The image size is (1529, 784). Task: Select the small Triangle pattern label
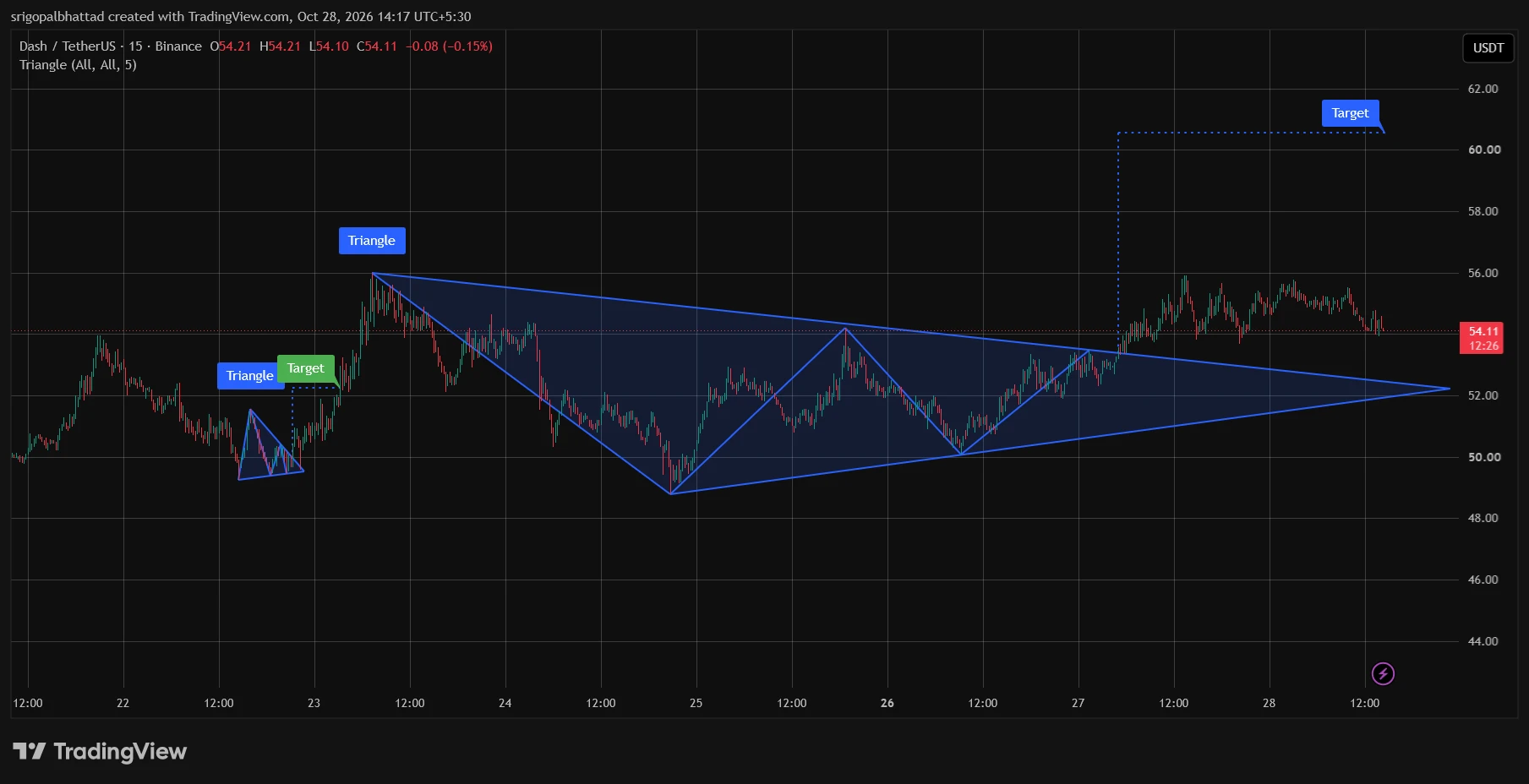click(x=249, y=376)
